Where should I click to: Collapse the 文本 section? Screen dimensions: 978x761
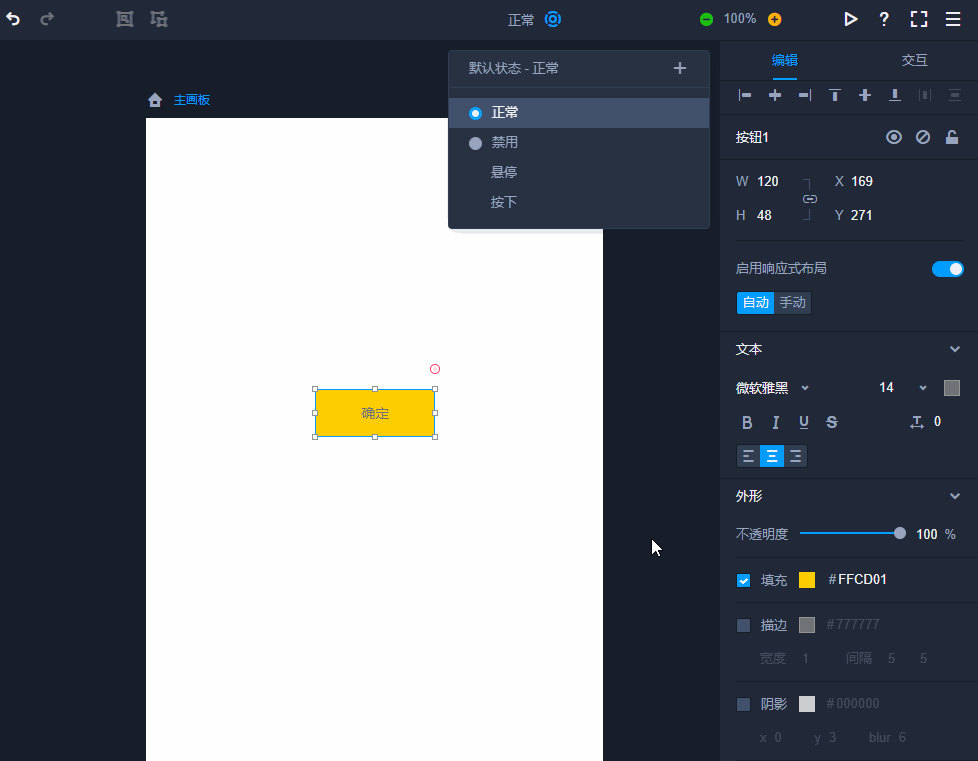(x=954, y=349)
